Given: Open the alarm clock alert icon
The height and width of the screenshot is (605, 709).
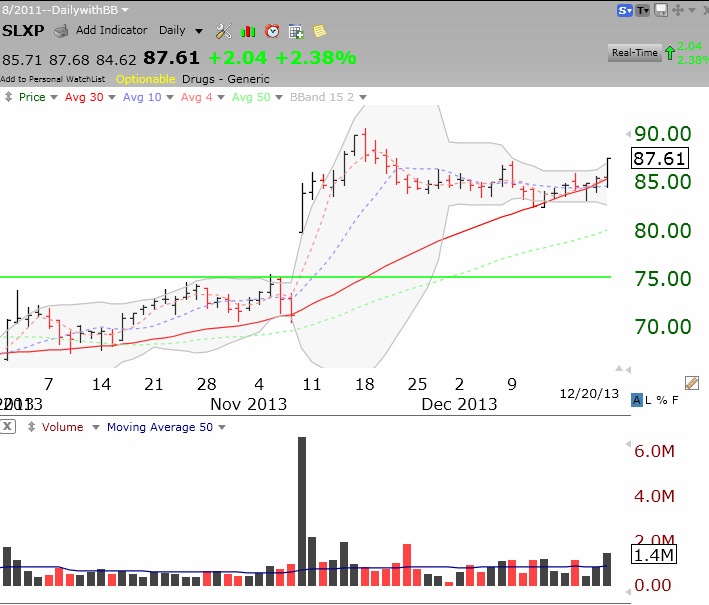Looking at the screenshot, I should [x=271, y=31].
